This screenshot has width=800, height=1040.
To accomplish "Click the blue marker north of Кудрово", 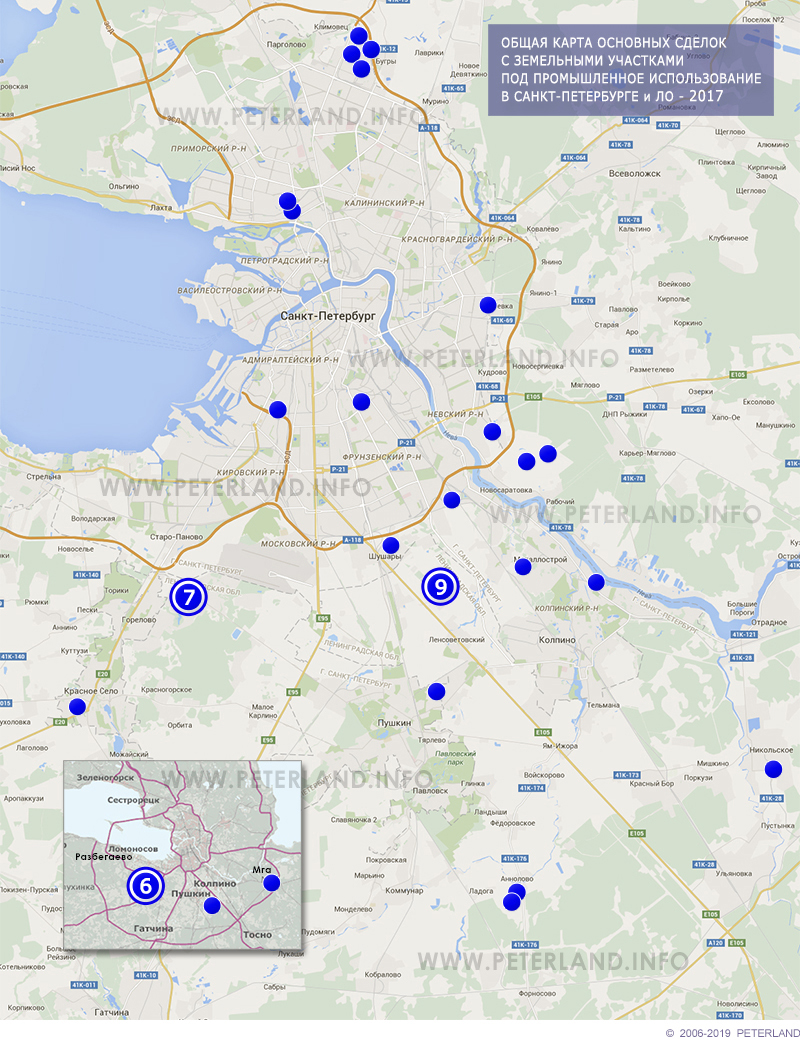I will pyautogui.click(x=488, y=305).
